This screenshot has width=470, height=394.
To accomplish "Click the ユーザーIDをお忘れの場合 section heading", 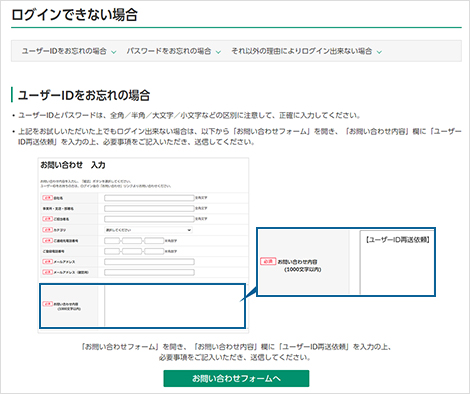I will point(84,95).
